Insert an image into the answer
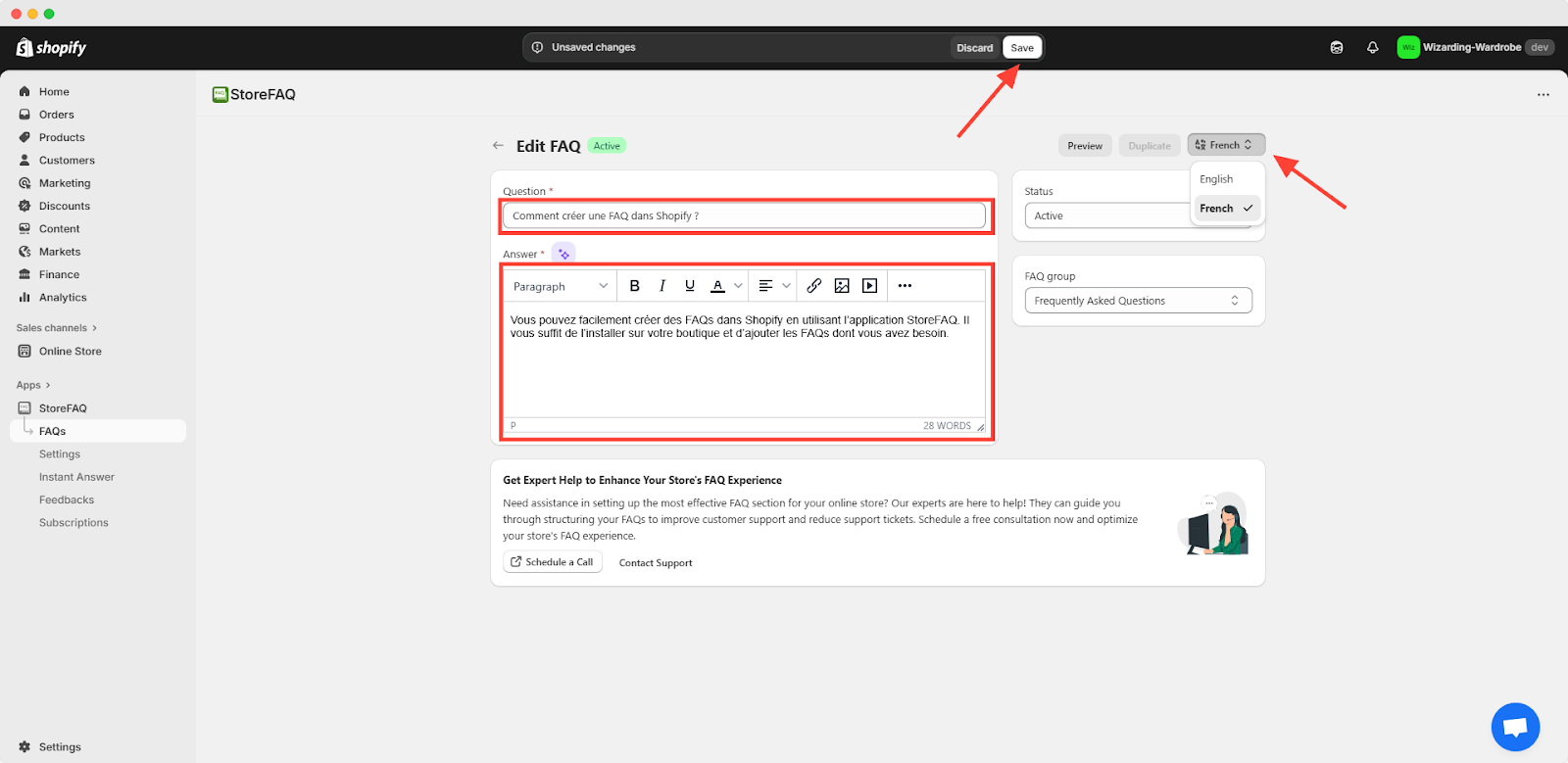Viewport: 1568px width, 763px height. tap(842, 286)
